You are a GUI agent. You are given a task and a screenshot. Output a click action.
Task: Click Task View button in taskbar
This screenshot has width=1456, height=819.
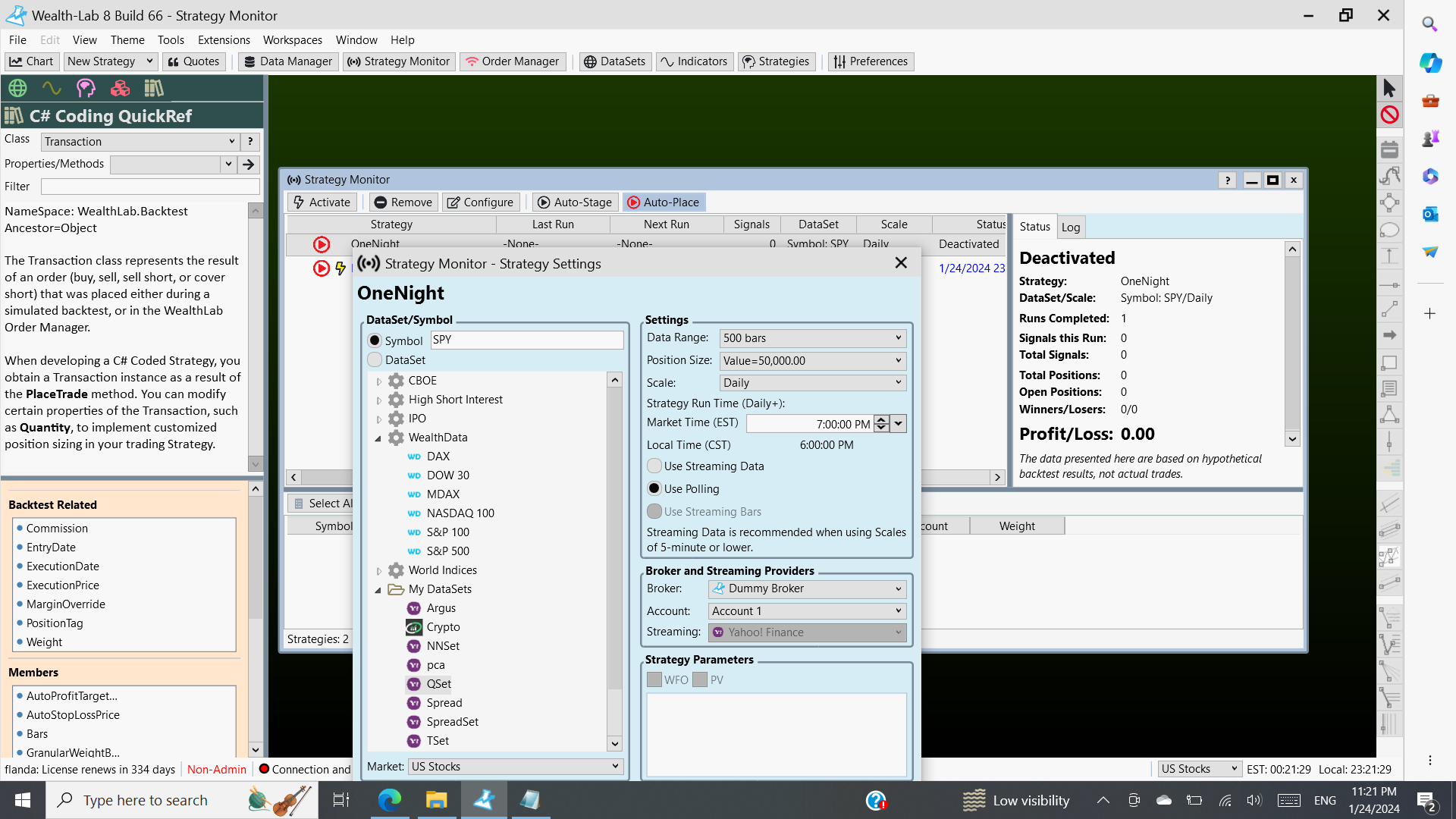[x=341, y=800]
